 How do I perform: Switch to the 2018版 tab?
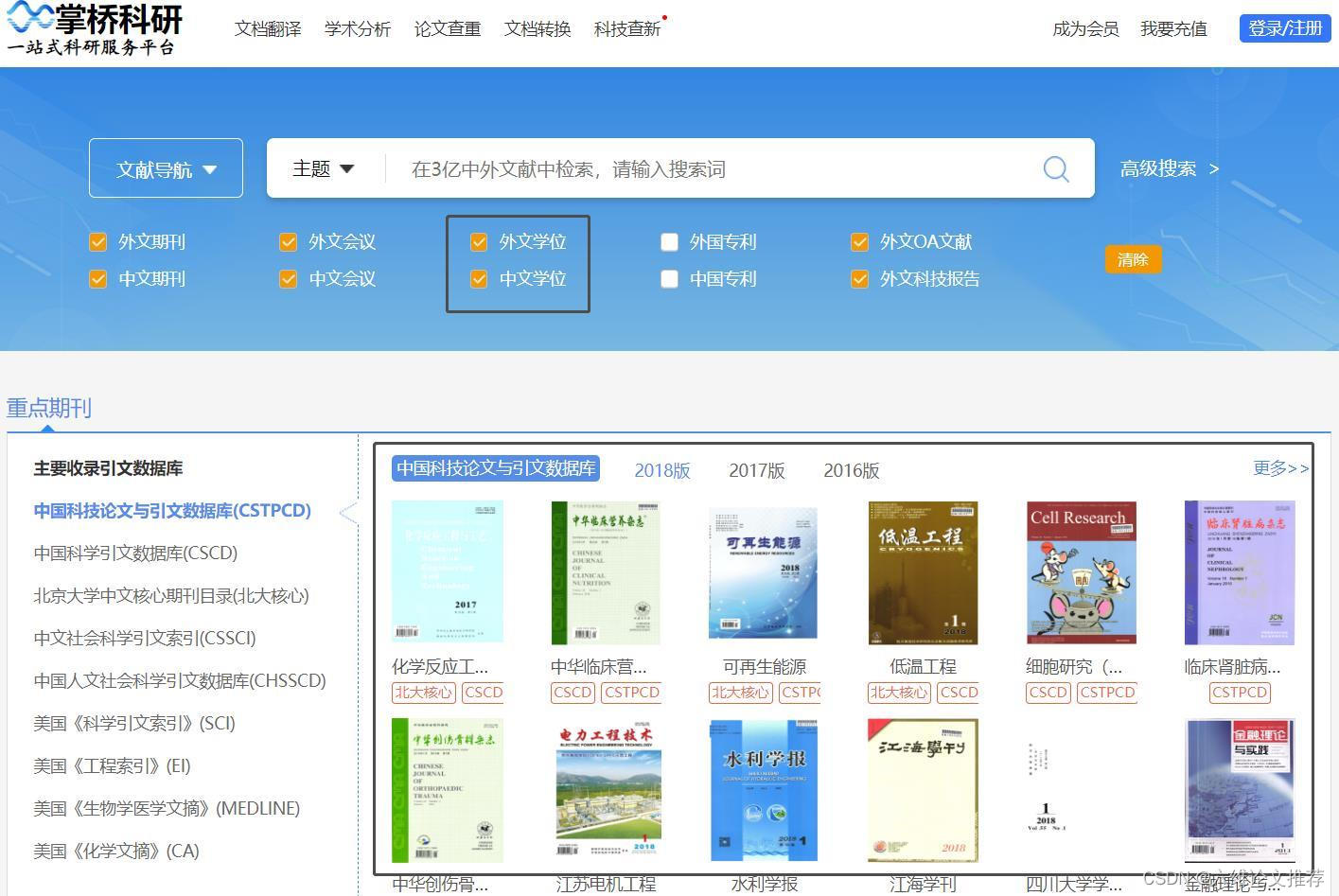[x=662, y=470]
